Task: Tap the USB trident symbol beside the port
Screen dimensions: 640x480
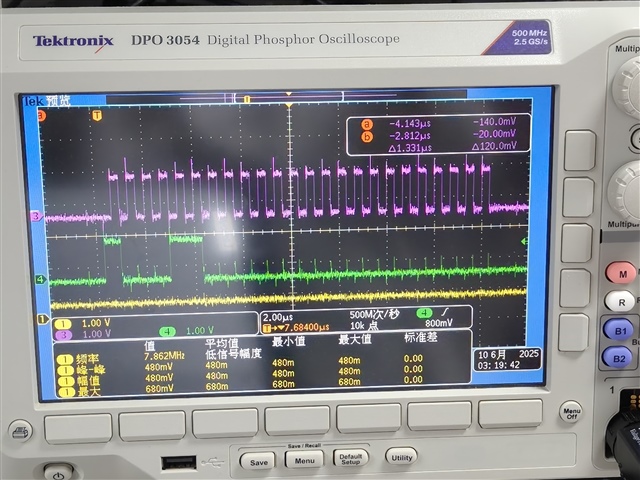Action: tap(212, 462)
